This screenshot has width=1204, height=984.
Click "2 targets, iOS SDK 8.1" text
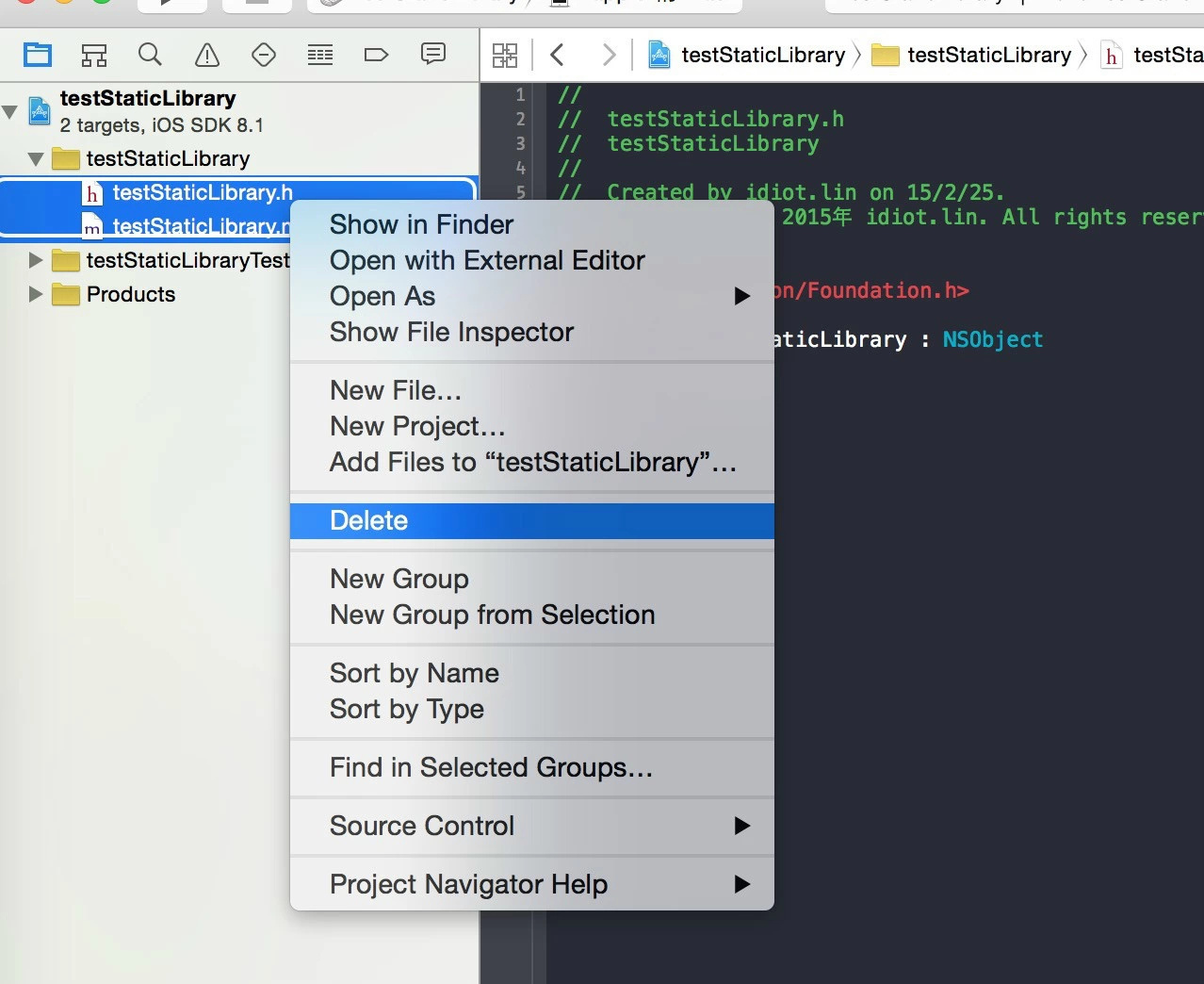(x=161, y=125)
